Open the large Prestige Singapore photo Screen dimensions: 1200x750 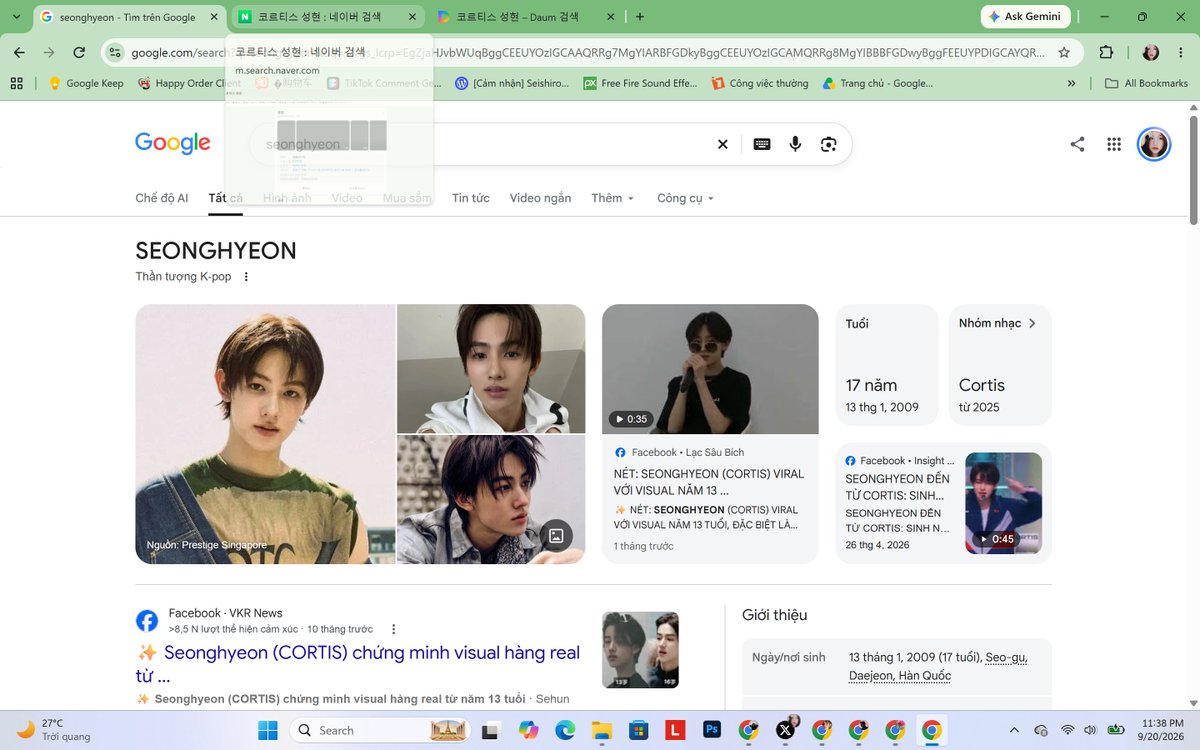click(265, 434)
